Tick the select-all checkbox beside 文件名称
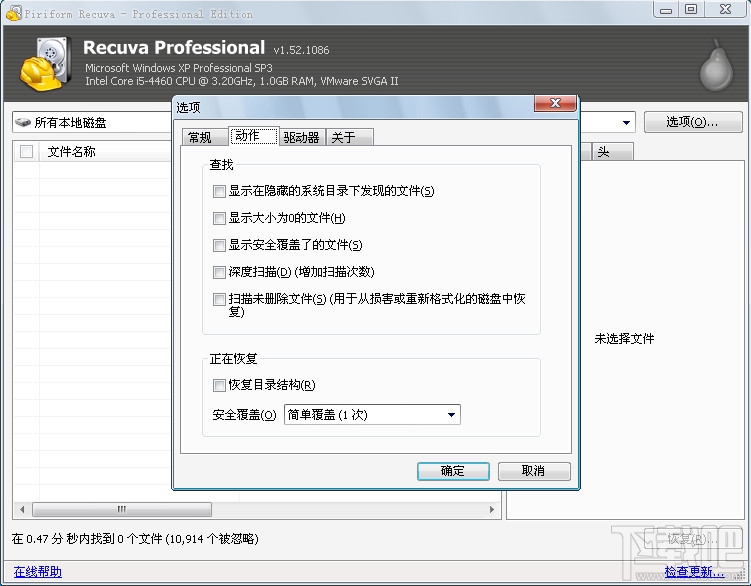The image size is (751, 586). (x=26, y=152)
